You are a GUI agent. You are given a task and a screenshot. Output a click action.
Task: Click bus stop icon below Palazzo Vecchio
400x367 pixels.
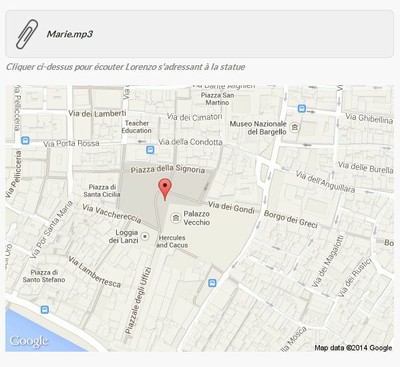point(212,283)
